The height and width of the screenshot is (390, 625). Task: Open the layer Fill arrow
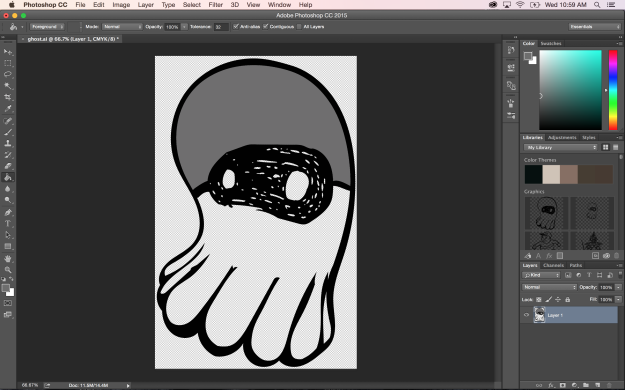tap(619, 299)
